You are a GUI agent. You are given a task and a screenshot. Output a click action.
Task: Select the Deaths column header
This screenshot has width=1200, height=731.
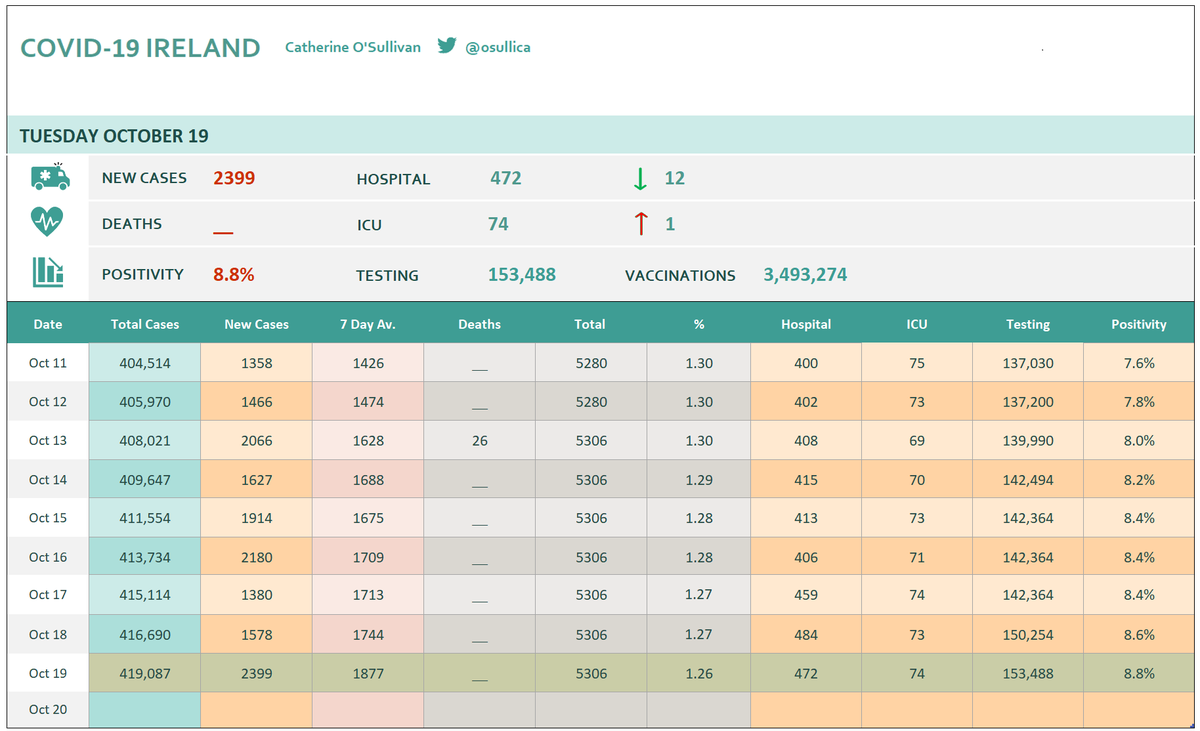(480, 324)
